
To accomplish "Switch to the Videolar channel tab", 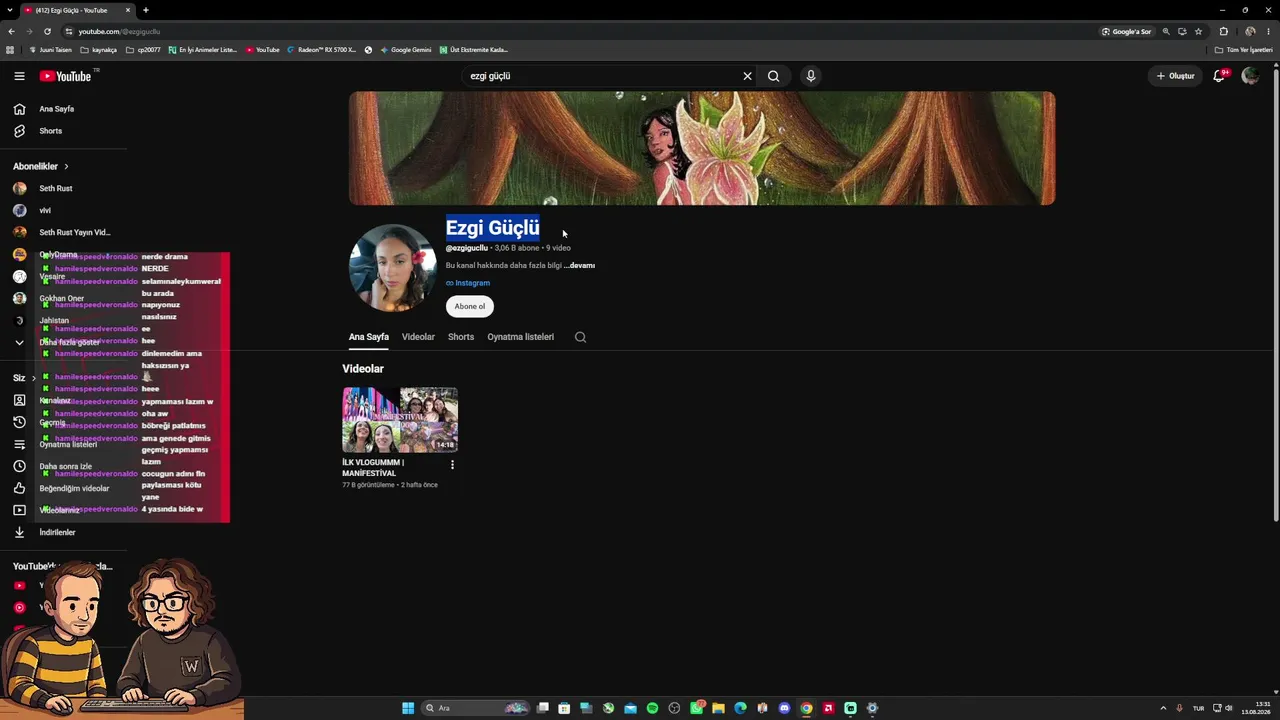I will 418,337.
